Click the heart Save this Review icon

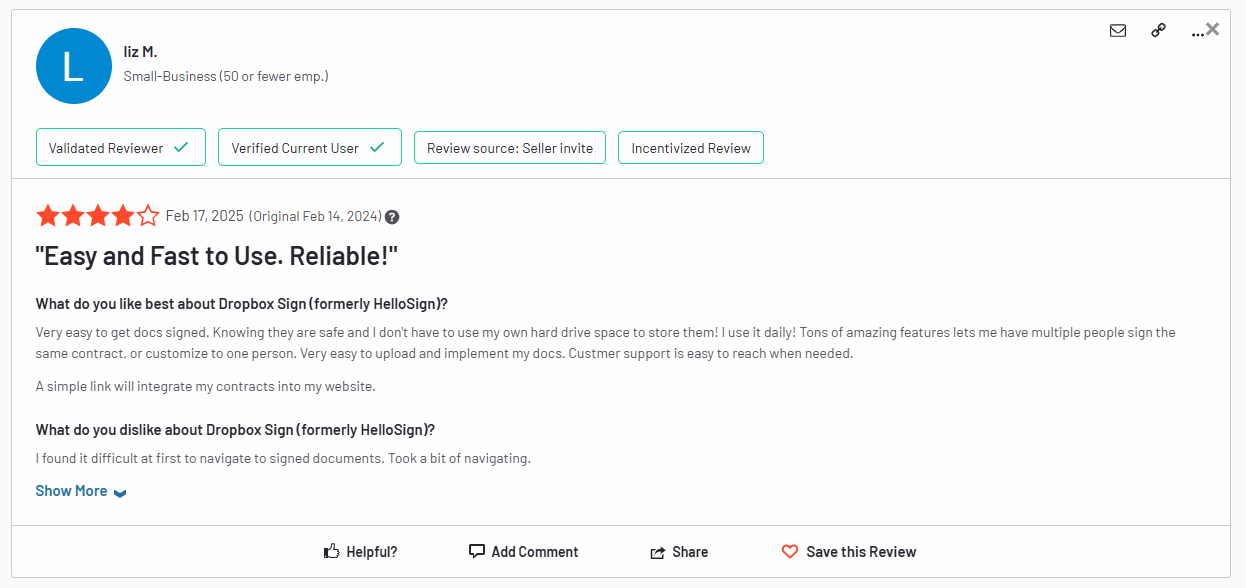pyautogui.click(x=790, y=552)
